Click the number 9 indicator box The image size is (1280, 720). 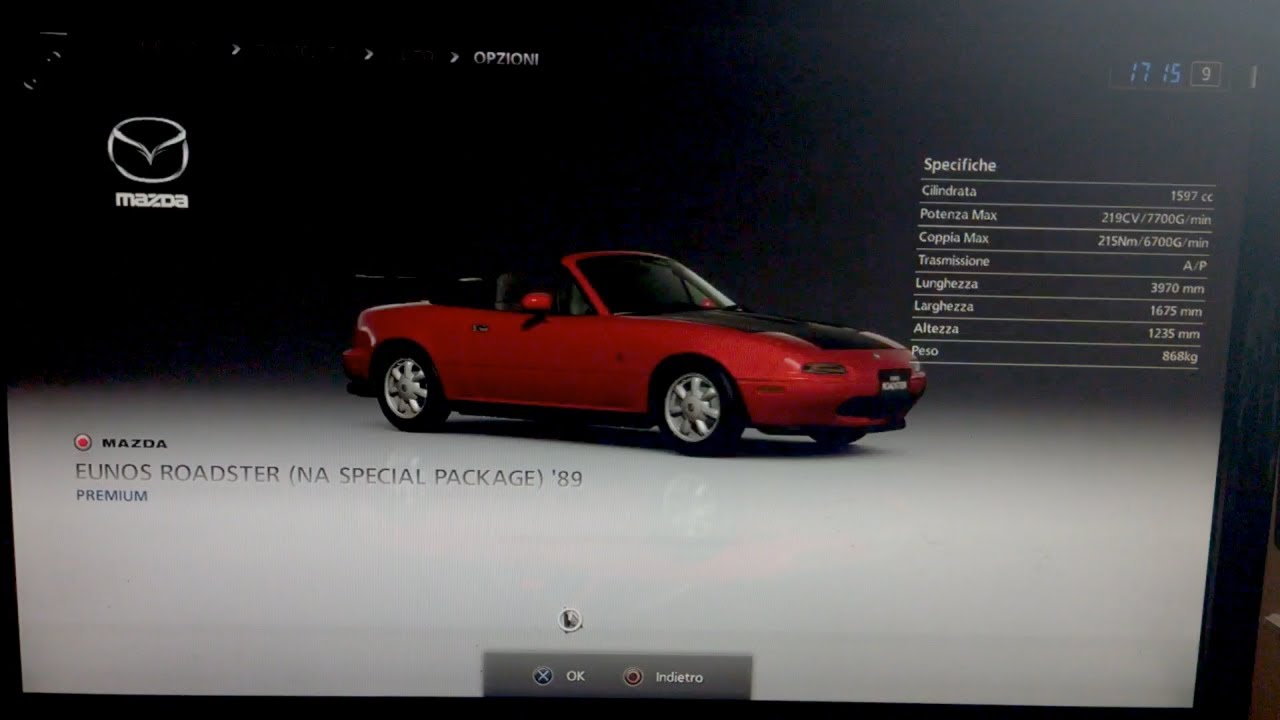point(1206,73)
